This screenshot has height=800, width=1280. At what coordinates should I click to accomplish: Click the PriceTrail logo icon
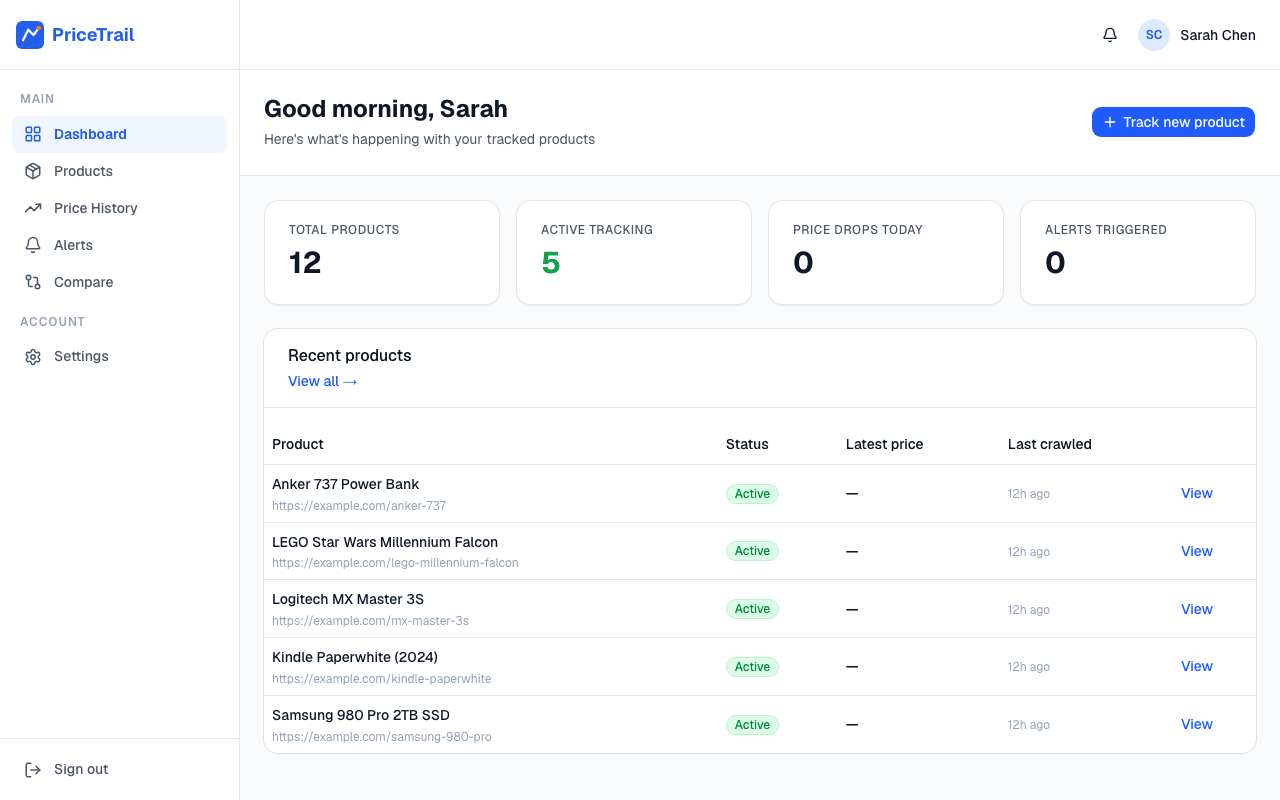click(30, 35)
